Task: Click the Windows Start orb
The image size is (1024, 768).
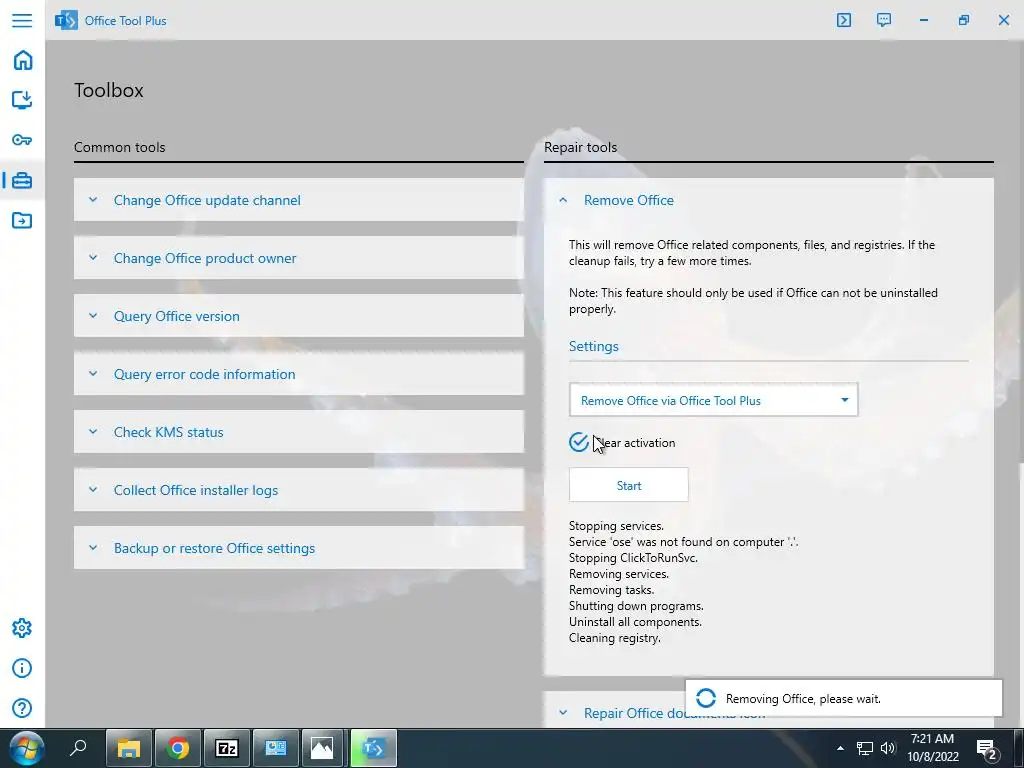Action: pos(26,748)
